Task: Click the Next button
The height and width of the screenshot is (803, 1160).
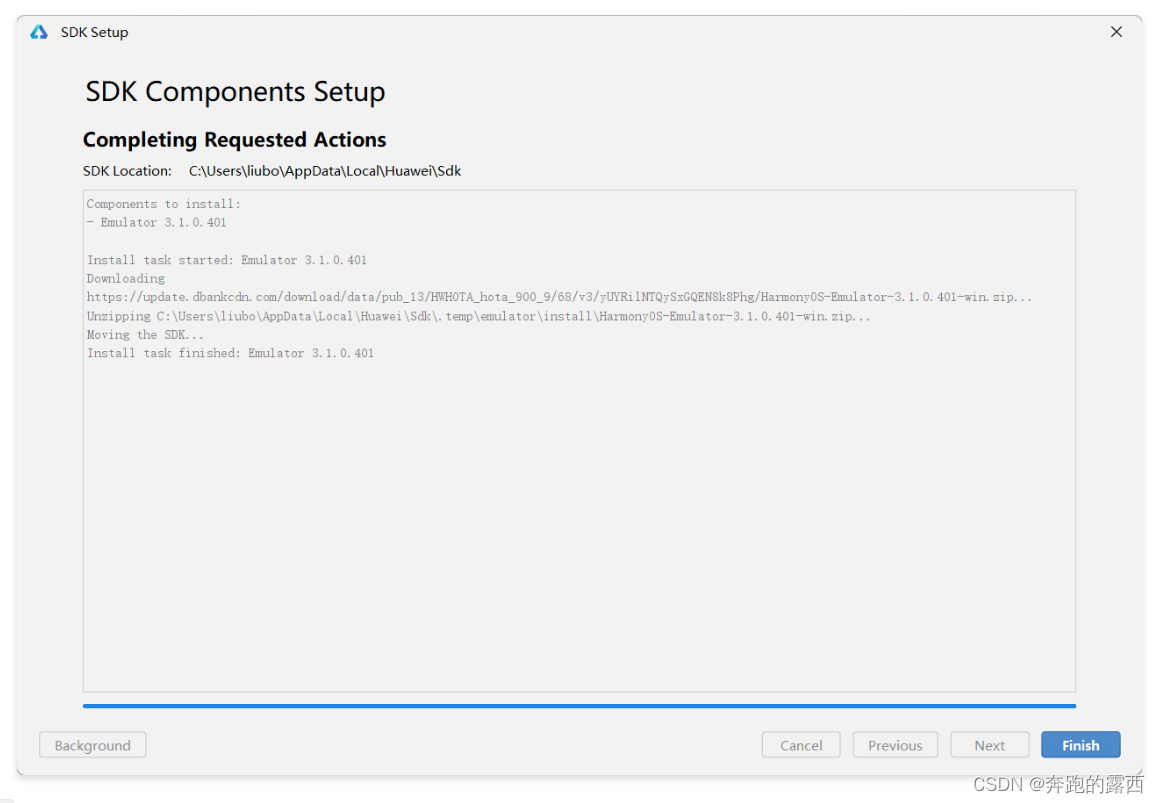Action: pyautogui.click(x=989, y=745)
